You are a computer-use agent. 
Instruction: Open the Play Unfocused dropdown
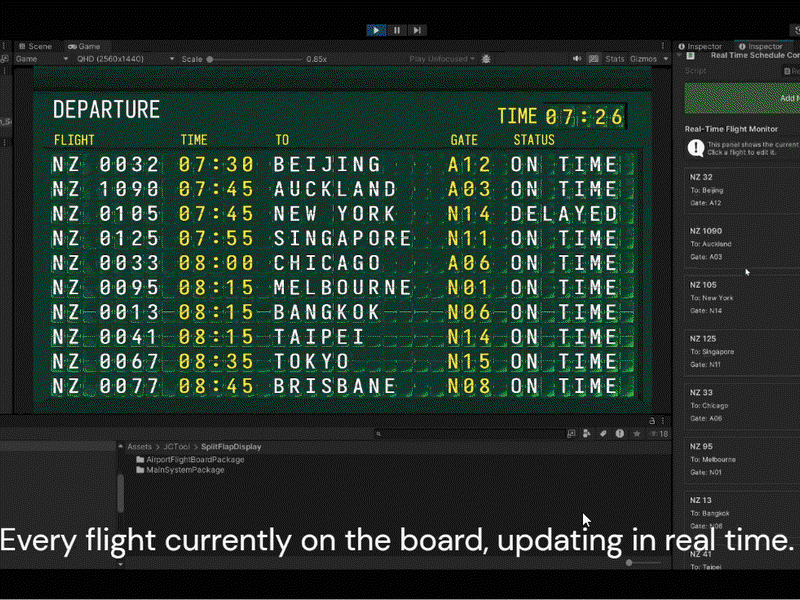[442, 59]
